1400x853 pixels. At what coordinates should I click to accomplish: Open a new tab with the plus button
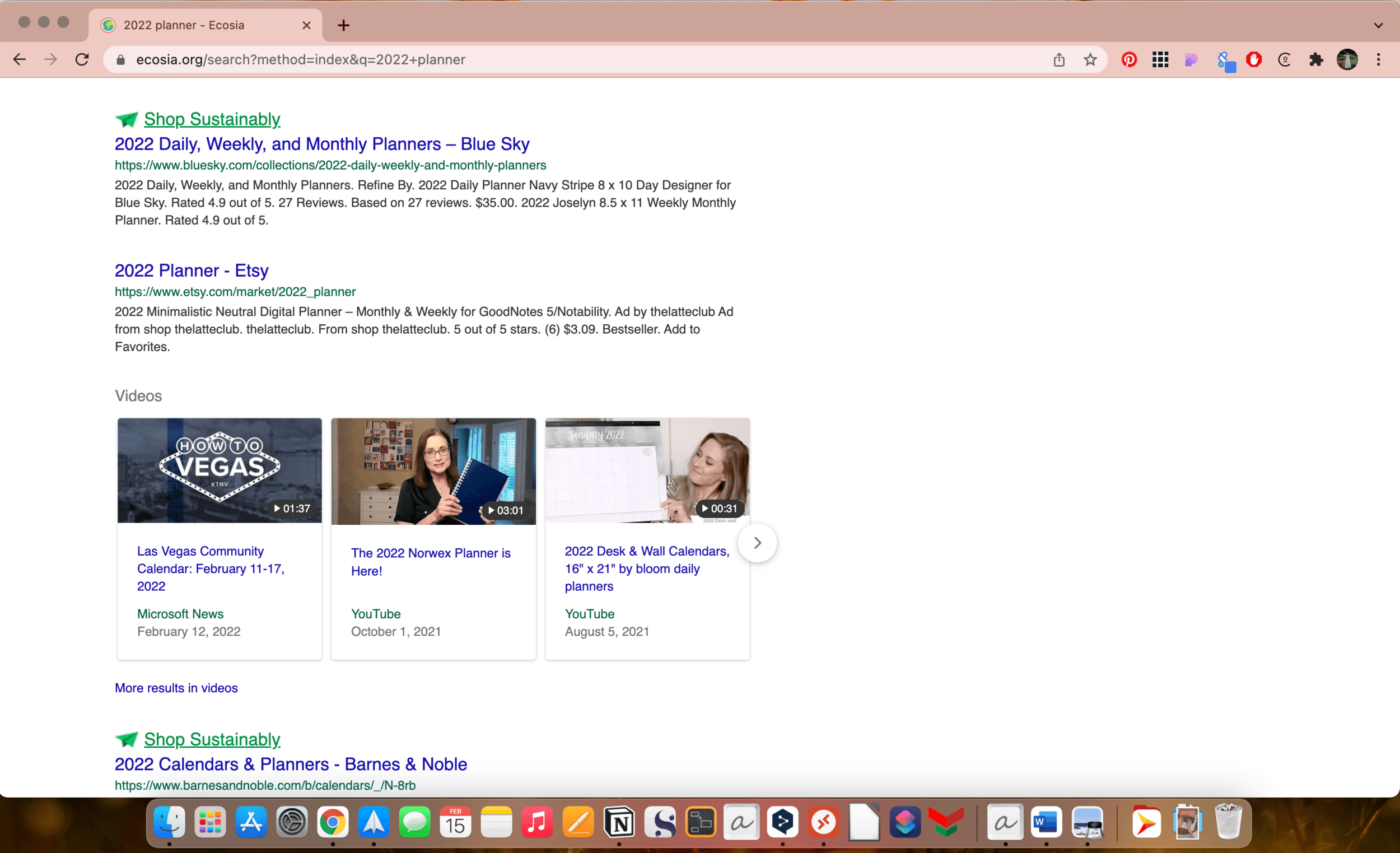point(343,26)
